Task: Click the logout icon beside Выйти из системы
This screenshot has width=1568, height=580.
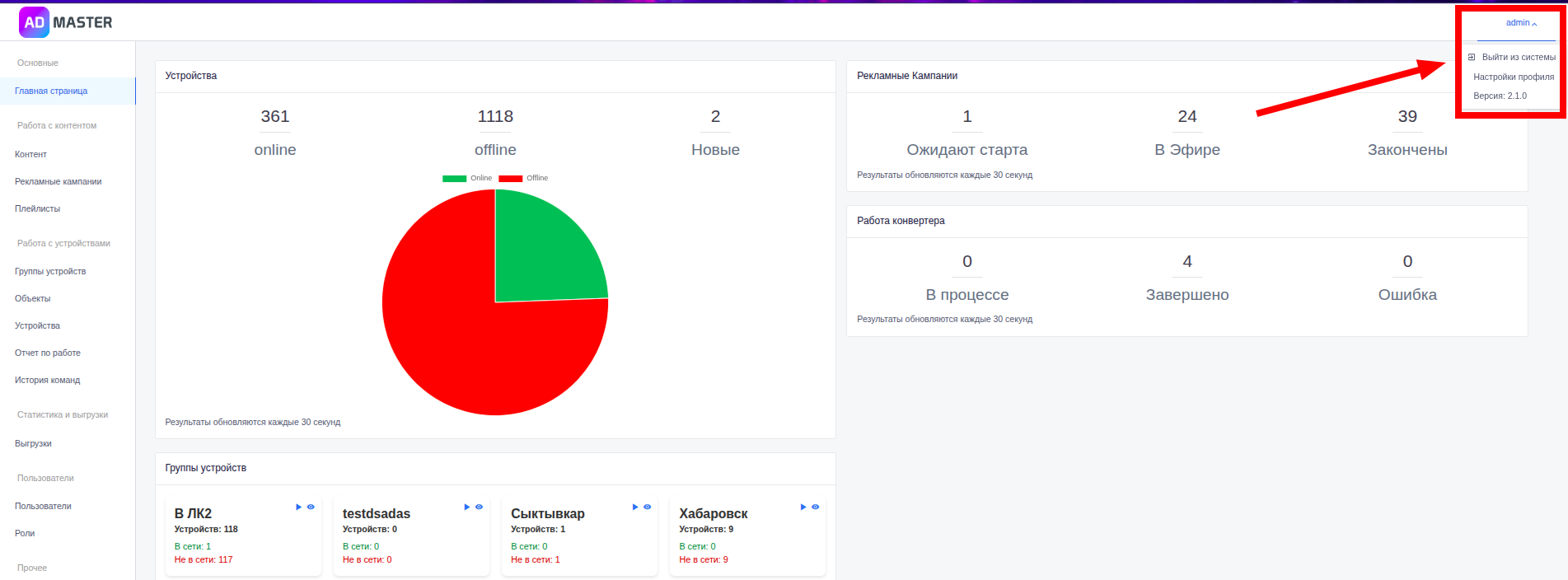Action: tap(1472, 57)
